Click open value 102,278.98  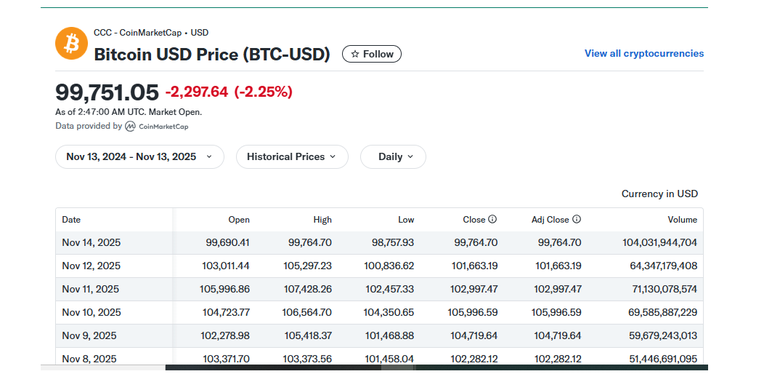coord(225,335)
